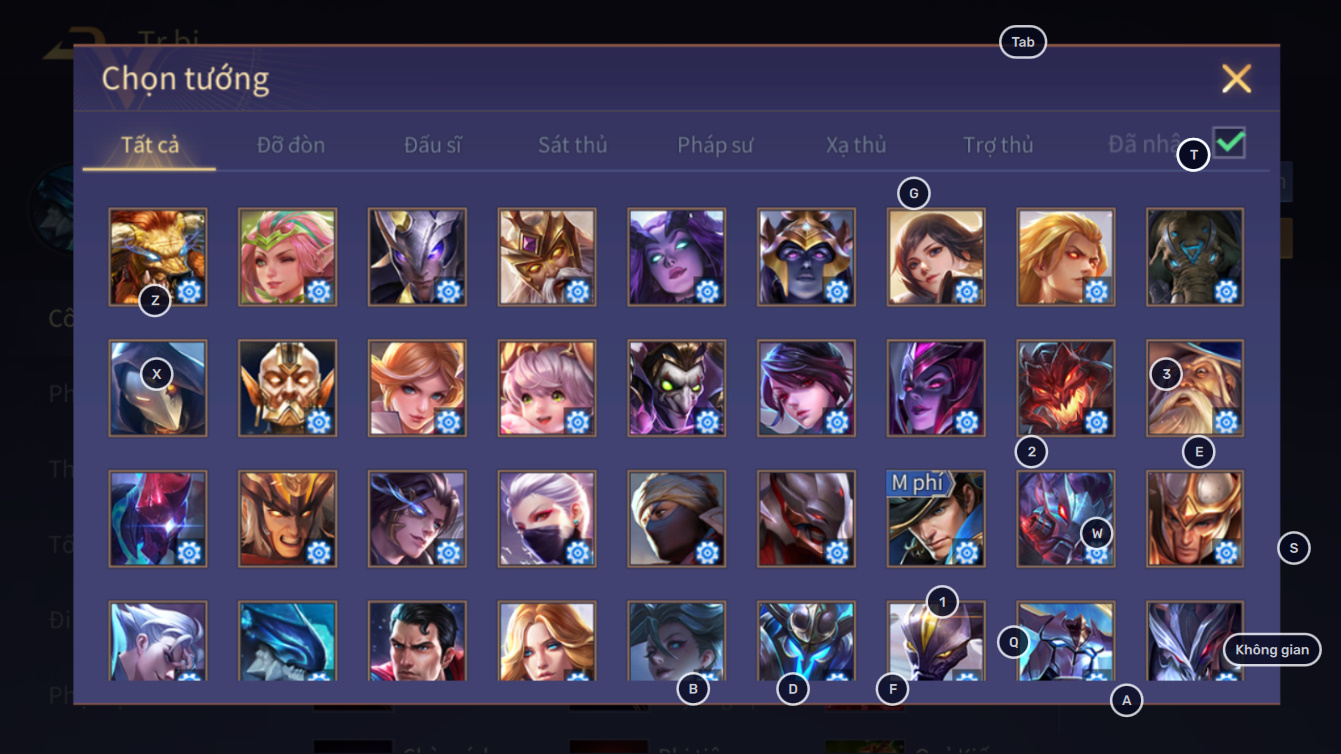Go to the Đấu sĩ tab
The image size is (1341, 754).
[433, 145]
